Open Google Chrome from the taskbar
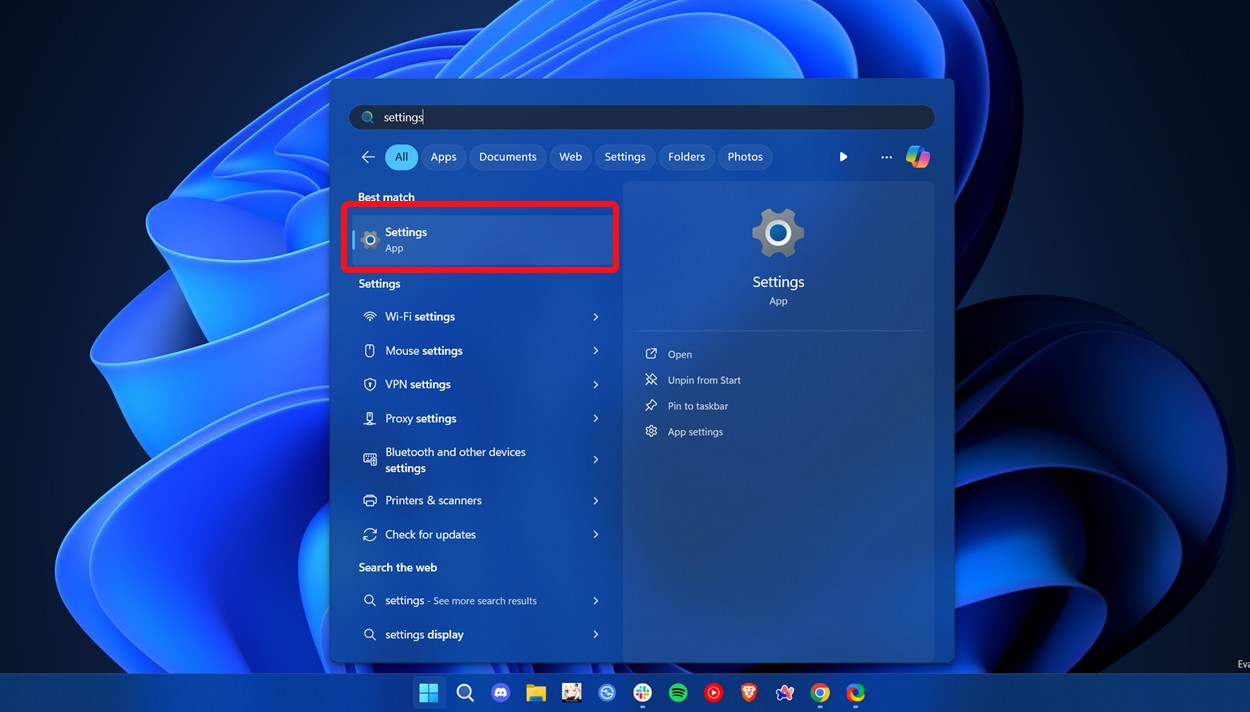 (x=820, y=693)
